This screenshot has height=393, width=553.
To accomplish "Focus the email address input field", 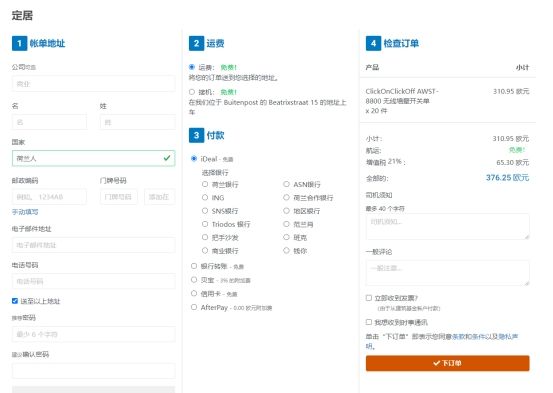I will click(93, 245).
